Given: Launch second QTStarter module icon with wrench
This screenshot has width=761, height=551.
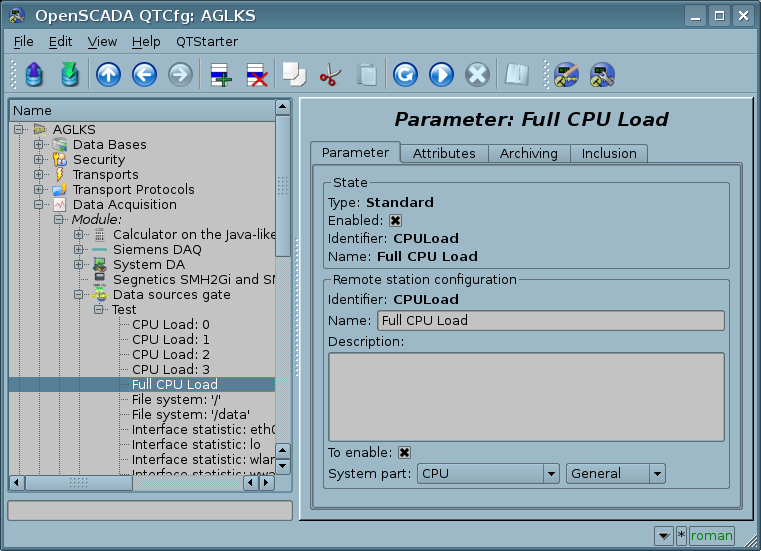Looking at the screenshot, I should pyautogui.click(x=602, y=75).
